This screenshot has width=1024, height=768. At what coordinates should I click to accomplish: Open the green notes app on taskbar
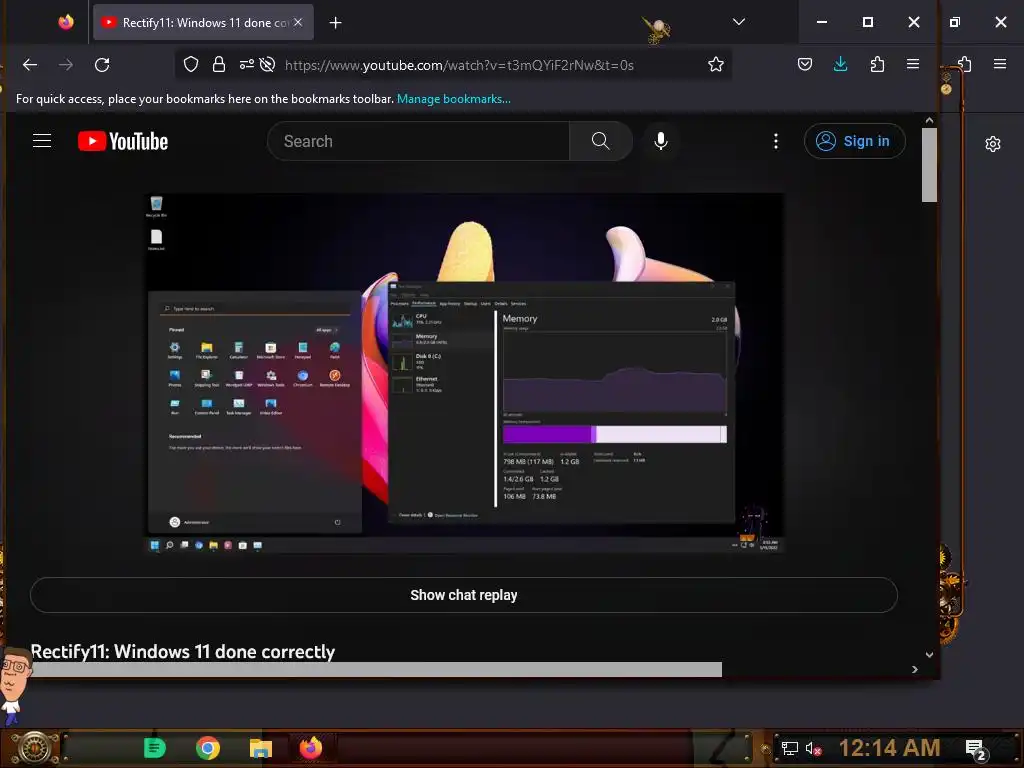pos(155,748)
